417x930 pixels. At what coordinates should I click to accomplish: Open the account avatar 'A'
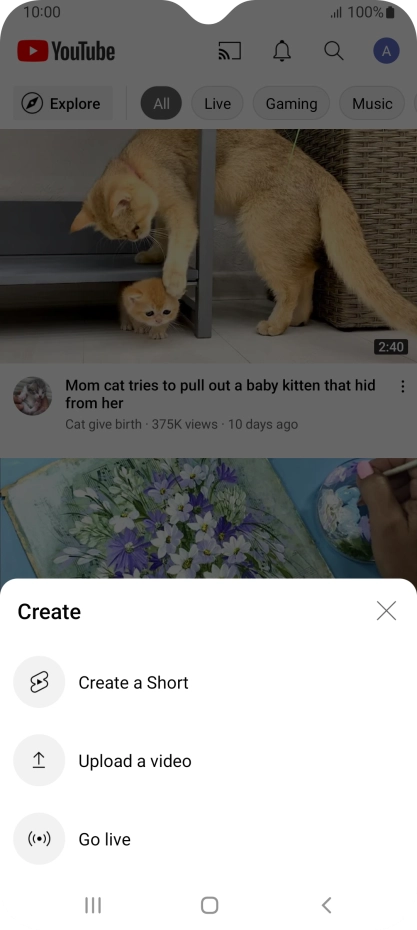point(386,52)
